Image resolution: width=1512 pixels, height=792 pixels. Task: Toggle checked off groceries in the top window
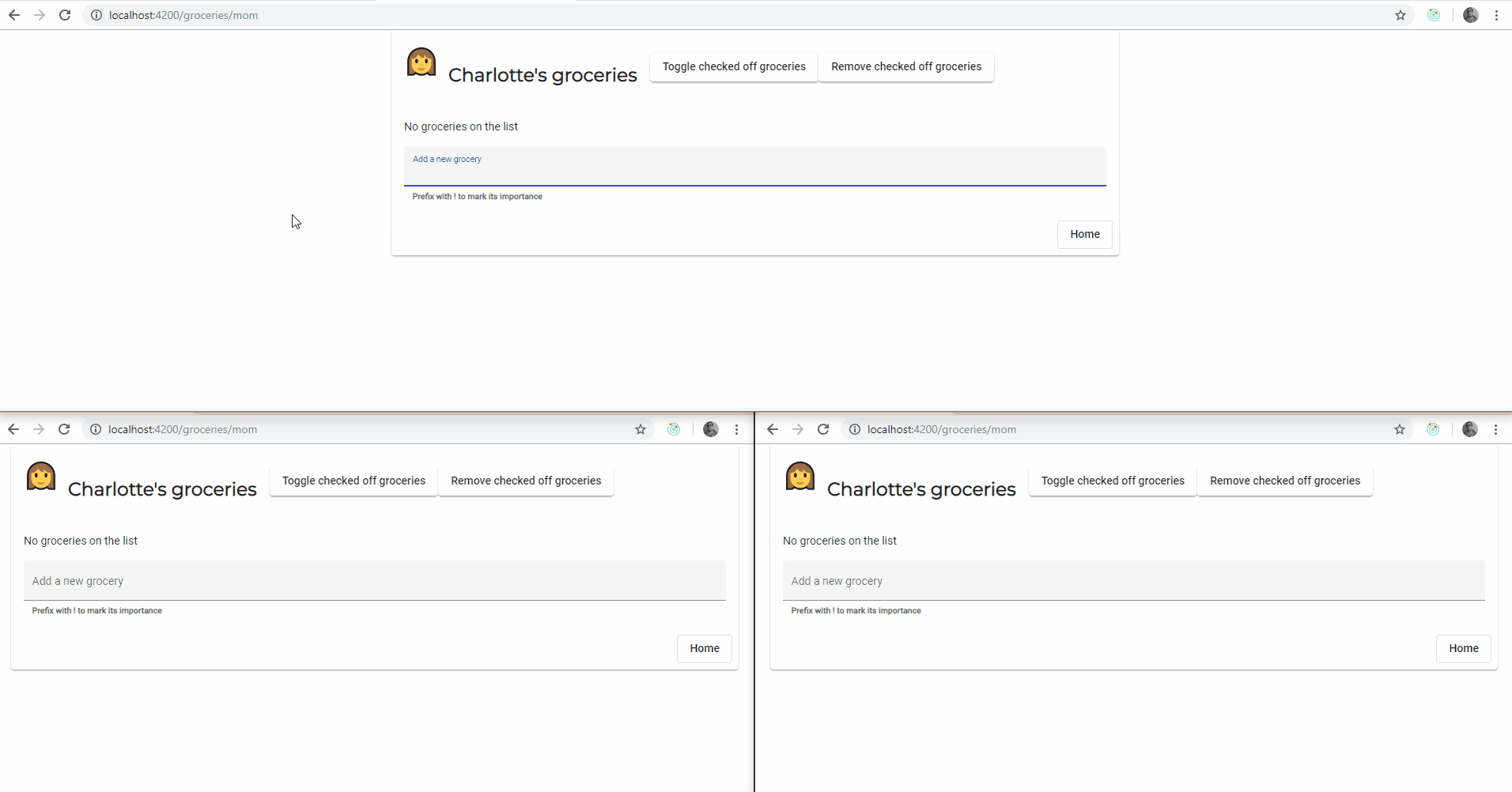[x=734, y=67]
